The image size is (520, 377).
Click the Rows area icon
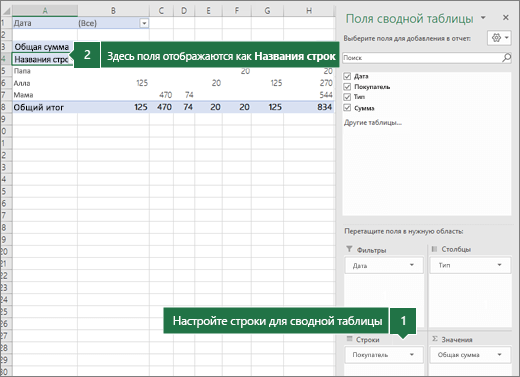(x=349, y=339)
